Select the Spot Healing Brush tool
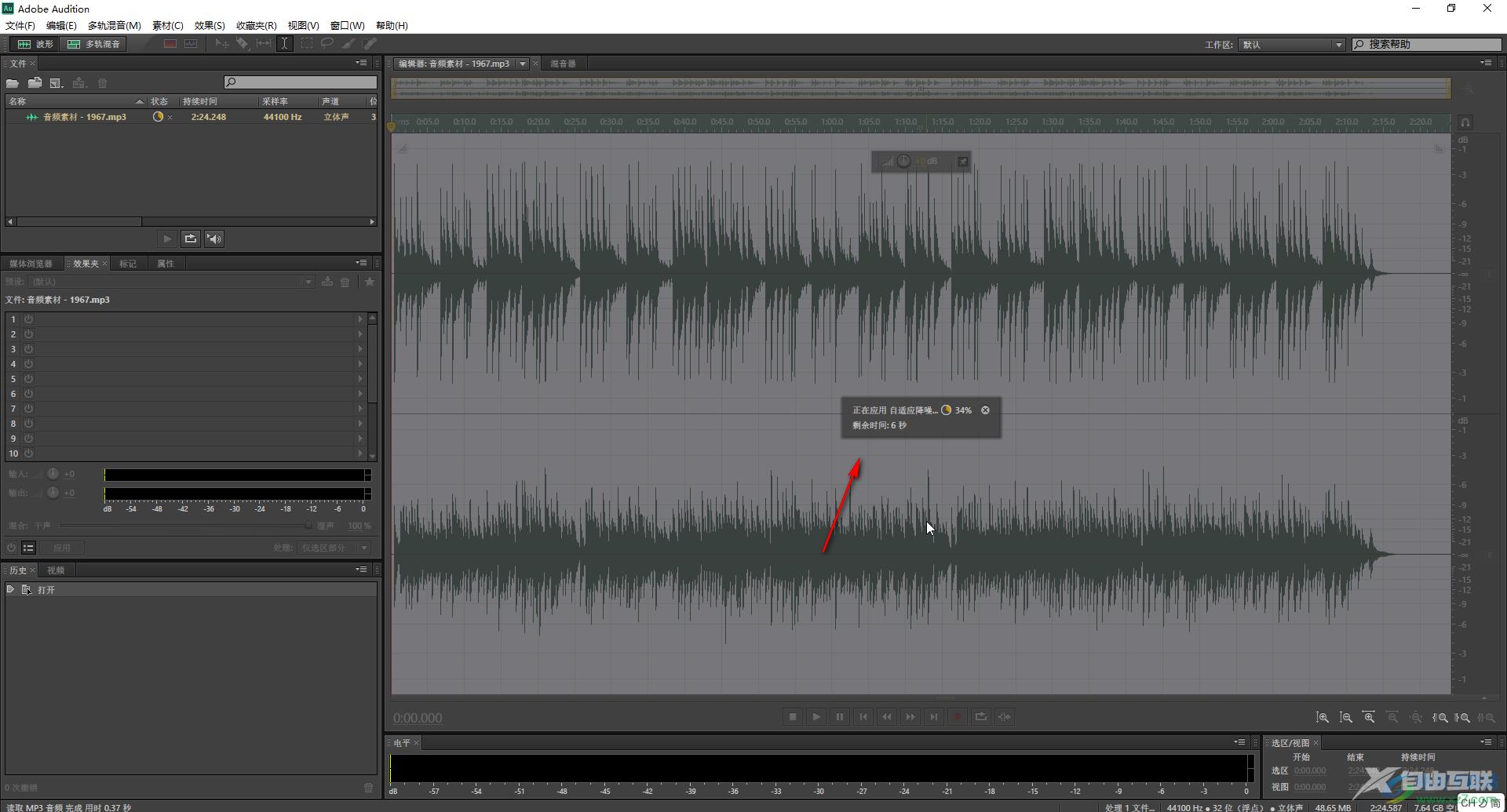This screenshot has height=812, width=1507. [370, 44]
